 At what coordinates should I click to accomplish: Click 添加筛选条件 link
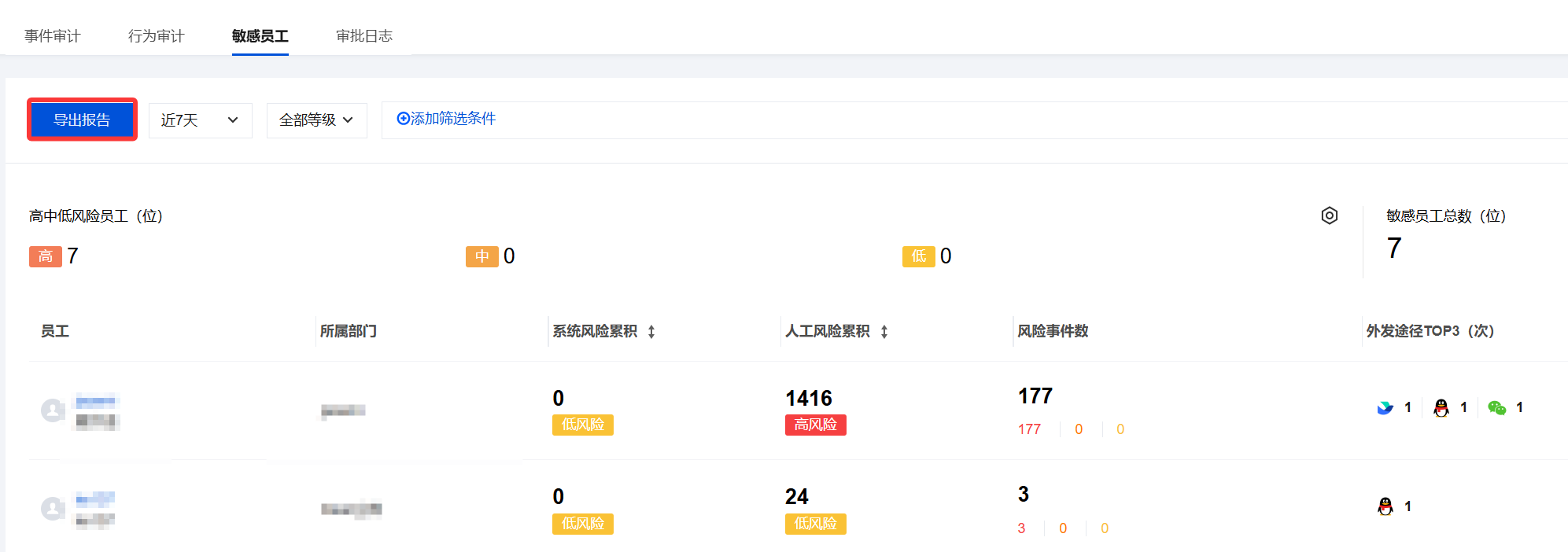(x=446, y=119)
